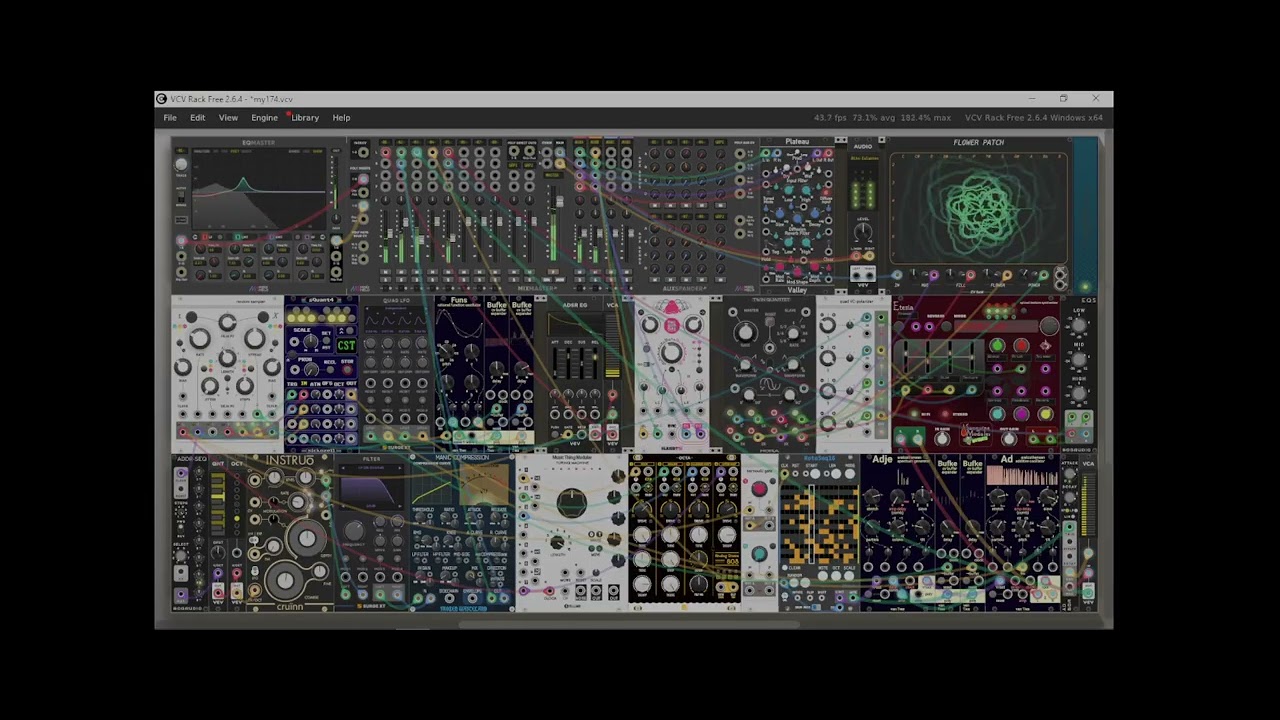The image size is (1280, 720).
Task: Click the HIGH knob on EQS module
Action: pyautogui.click(x=1079, y=392)
